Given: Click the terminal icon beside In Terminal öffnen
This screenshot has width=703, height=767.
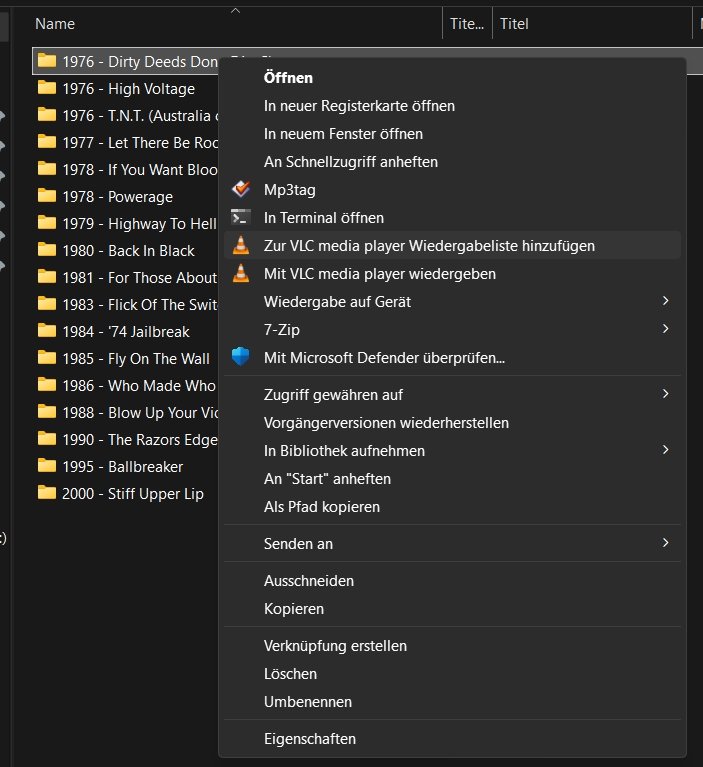Looking at the screenshot, I should tap(240, 217).
